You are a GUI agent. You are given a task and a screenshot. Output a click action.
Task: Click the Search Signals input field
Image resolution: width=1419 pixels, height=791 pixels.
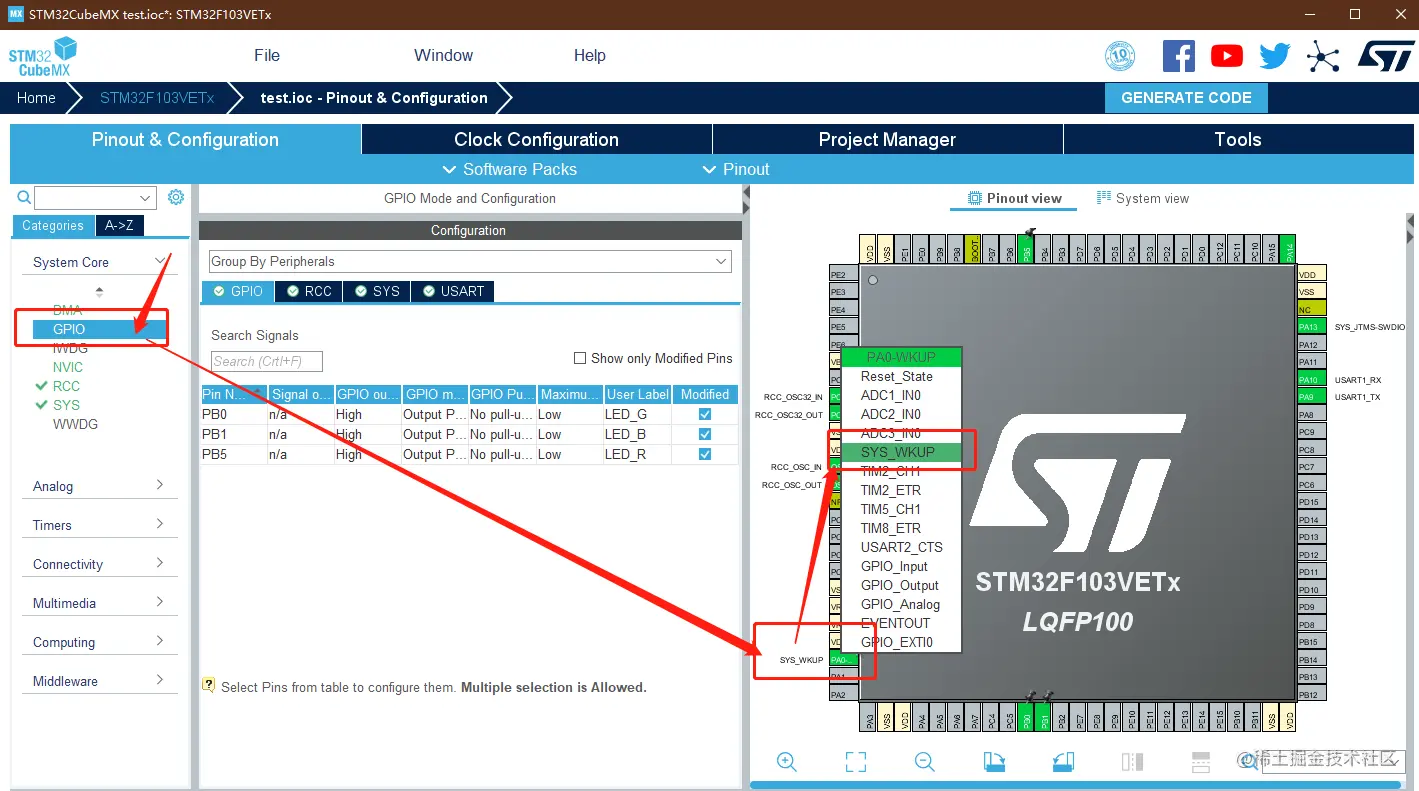point(267,361)
